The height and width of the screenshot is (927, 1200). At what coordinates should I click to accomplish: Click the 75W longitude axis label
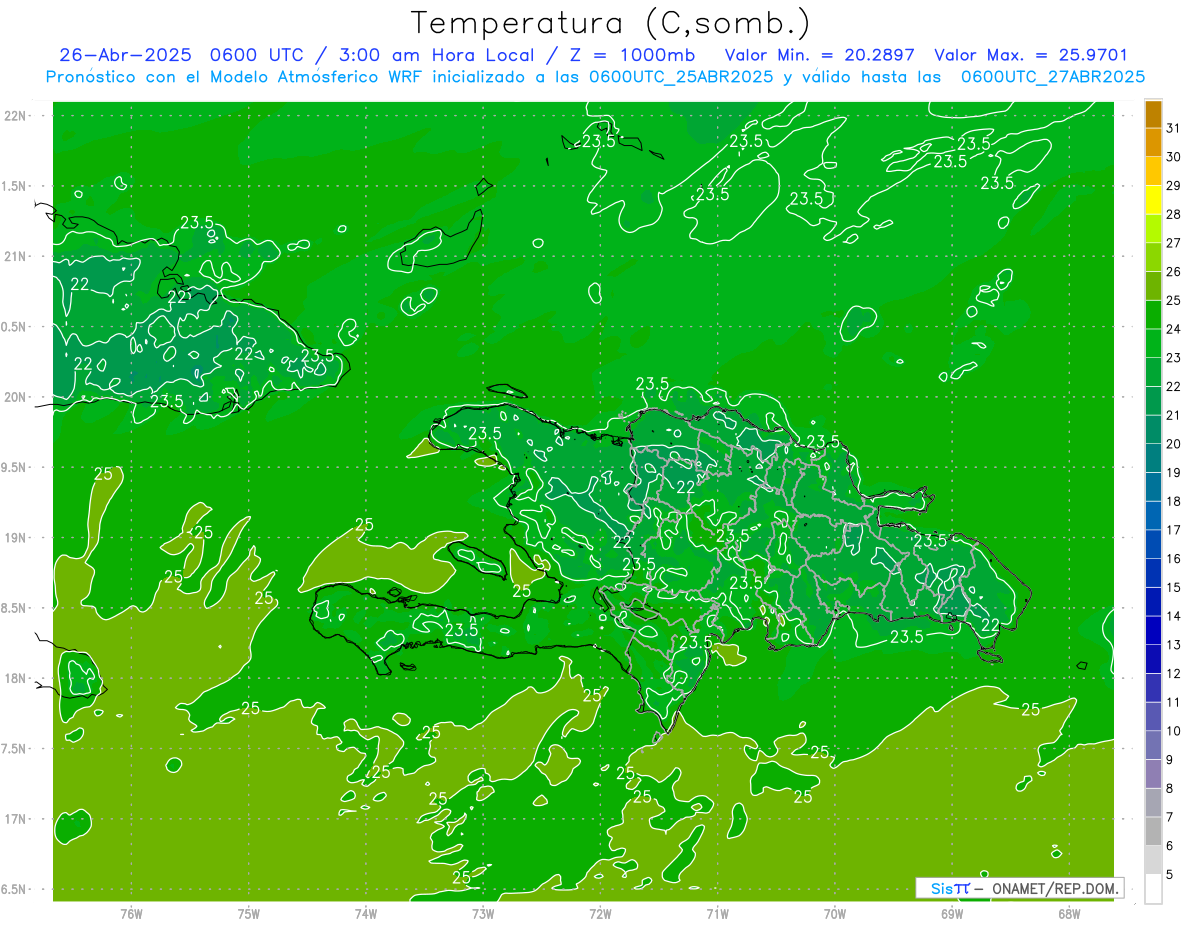tap(248, 914)
